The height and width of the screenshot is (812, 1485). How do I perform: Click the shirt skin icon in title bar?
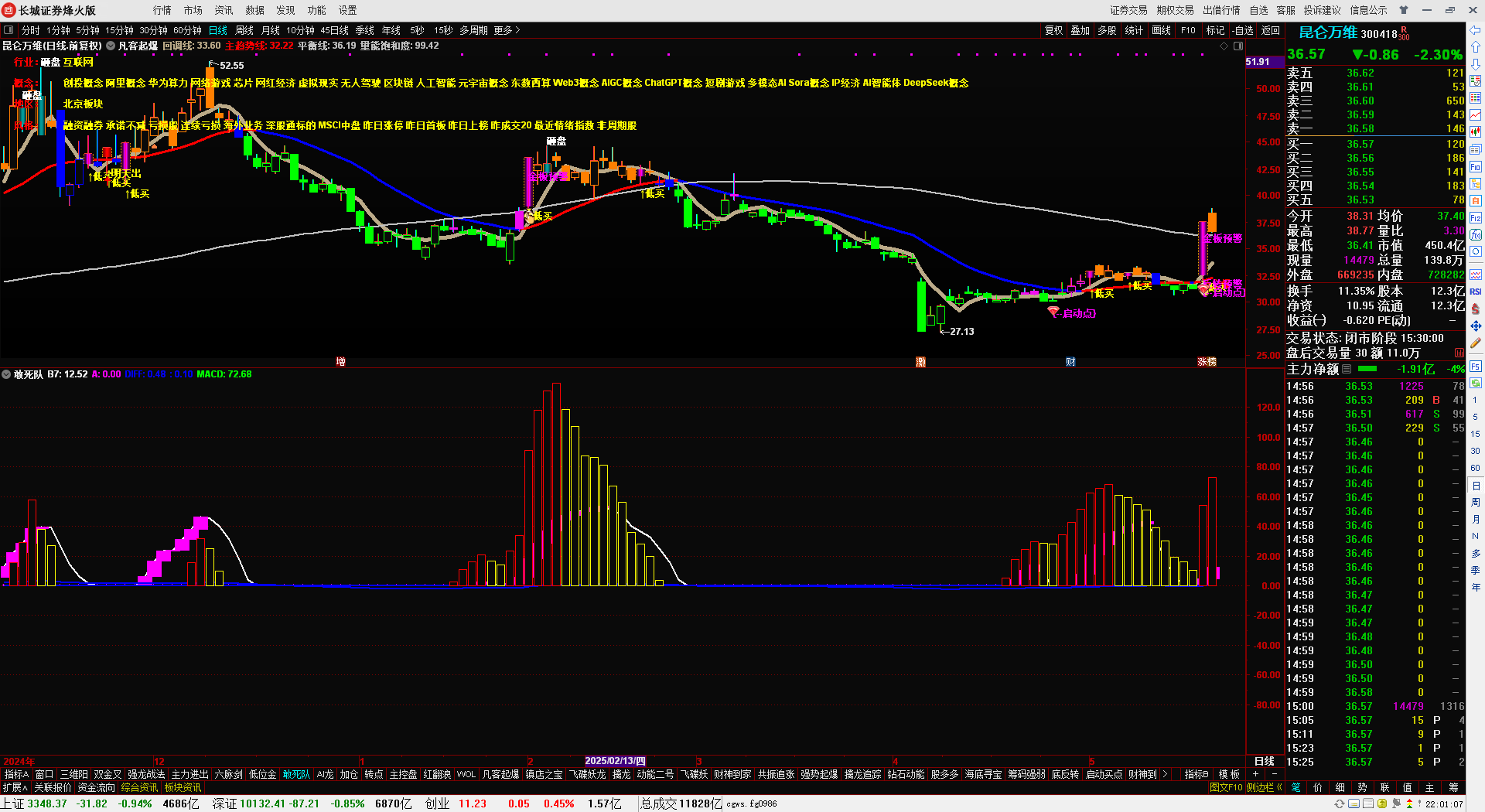(1404, 10)
